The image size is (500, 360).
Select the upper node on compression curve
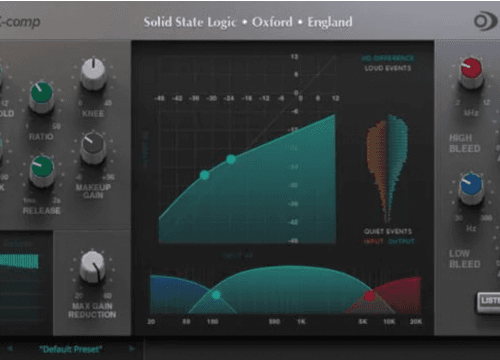point(231,159)
